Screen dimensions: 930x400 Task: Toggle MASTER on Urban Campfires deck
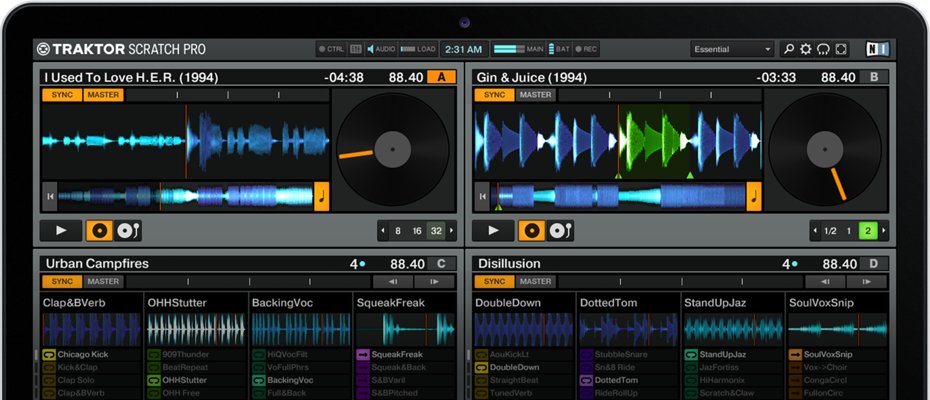coord(101,282)
